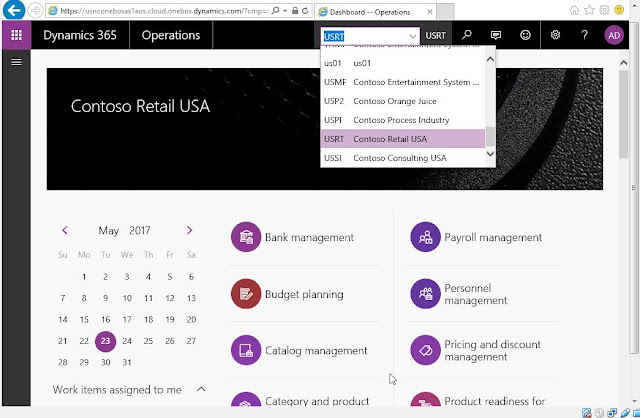Open the AD user avatar menu

coord(614,36)
